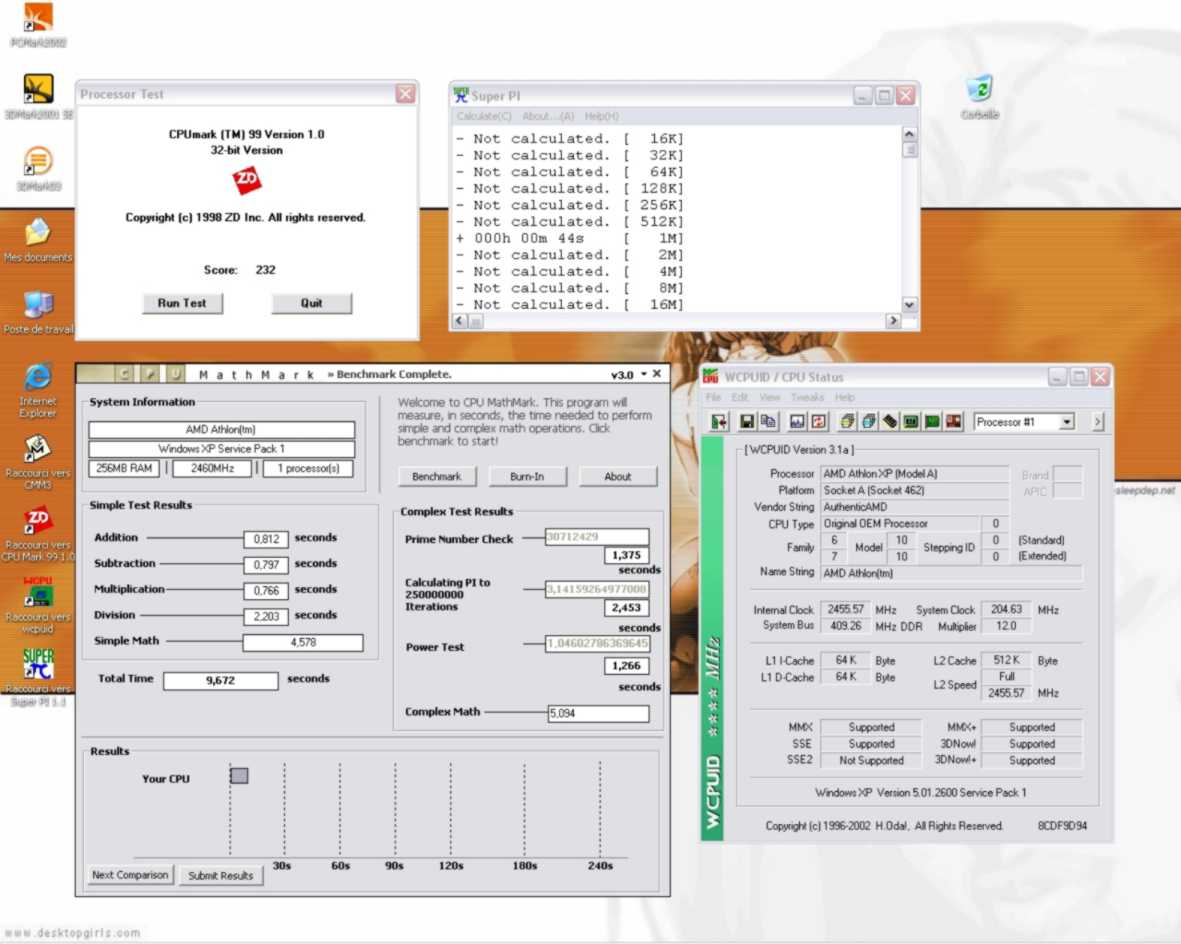Click the Internal Clock value 2455.57 in WCPUID
This screenshot has height=944, width=1181.
(845, 609)
